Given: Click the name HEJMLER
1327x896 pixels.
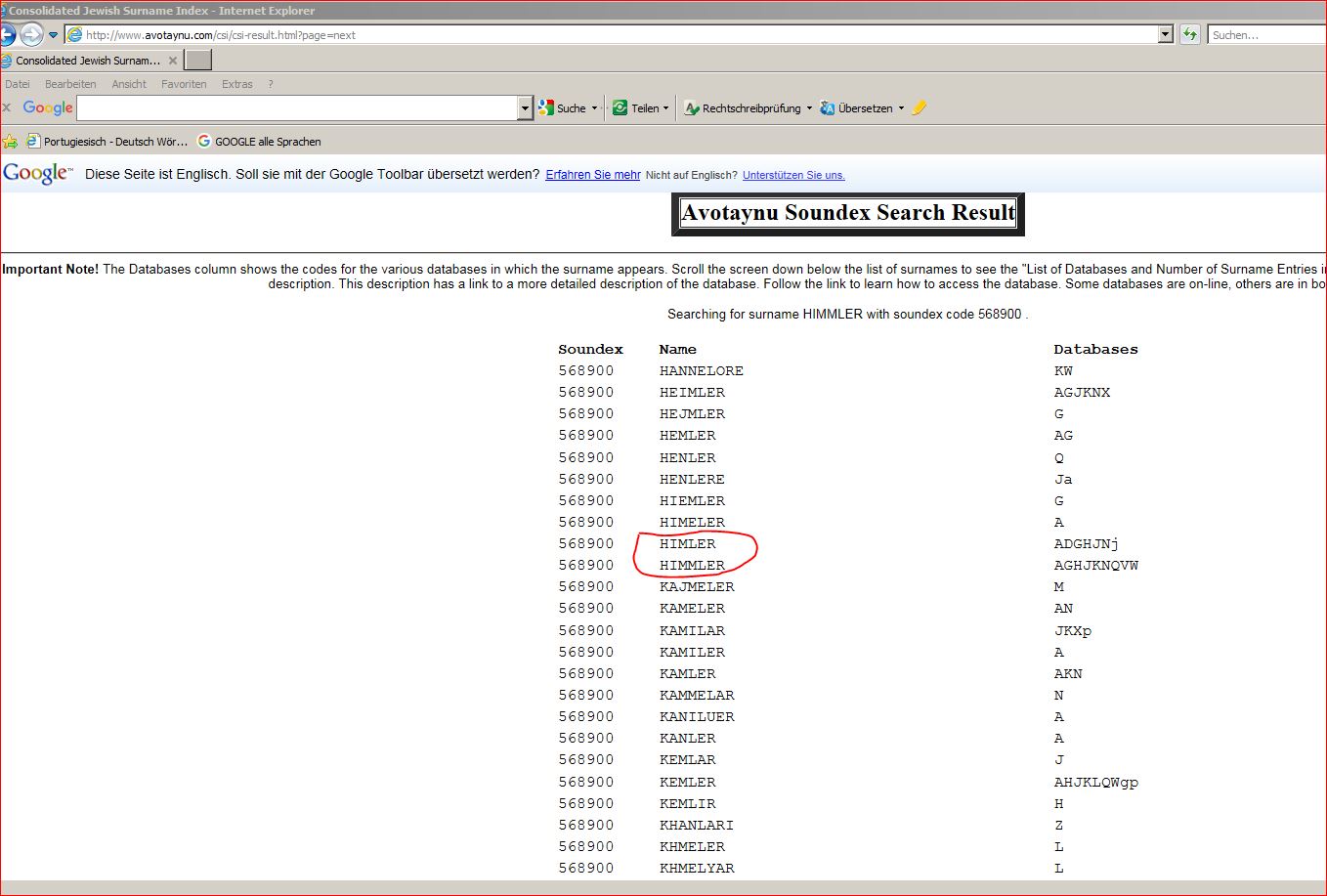Looking at the screenshot, I should coord(692,414).
